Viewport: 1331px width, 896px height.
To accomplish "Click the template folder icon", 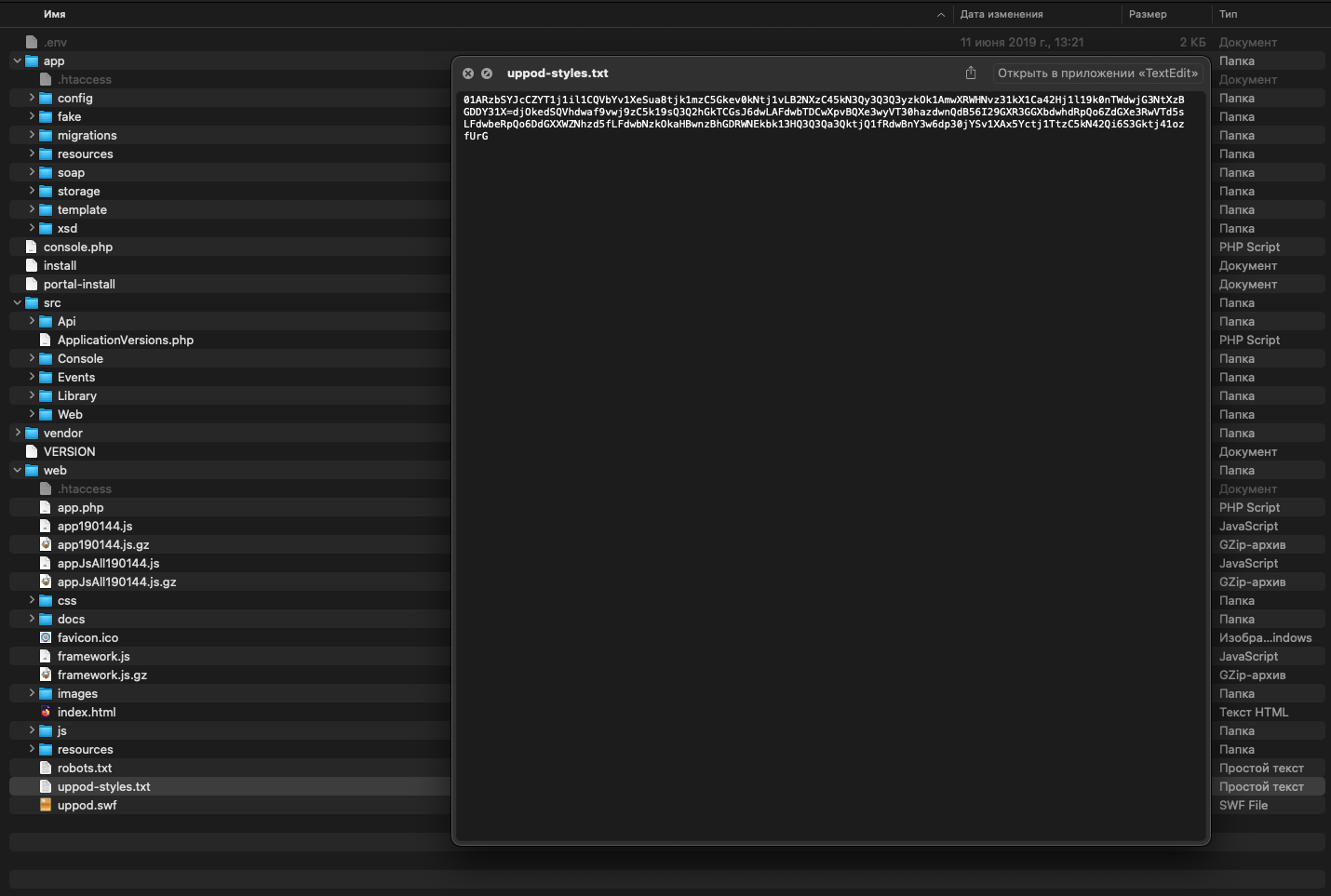I will [46, 209].
